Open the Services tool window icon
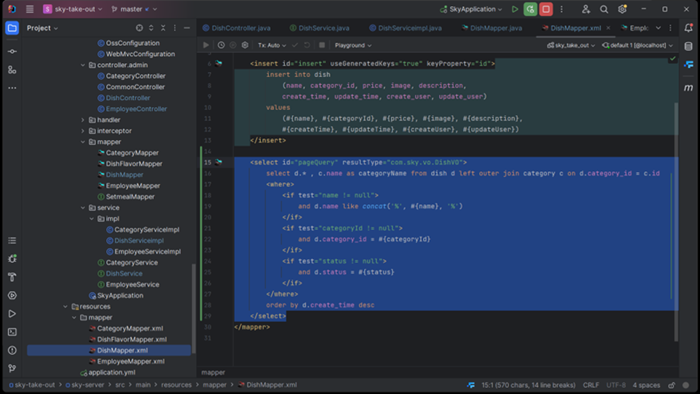This screenshot has width=700, height=394. [12, 295]
